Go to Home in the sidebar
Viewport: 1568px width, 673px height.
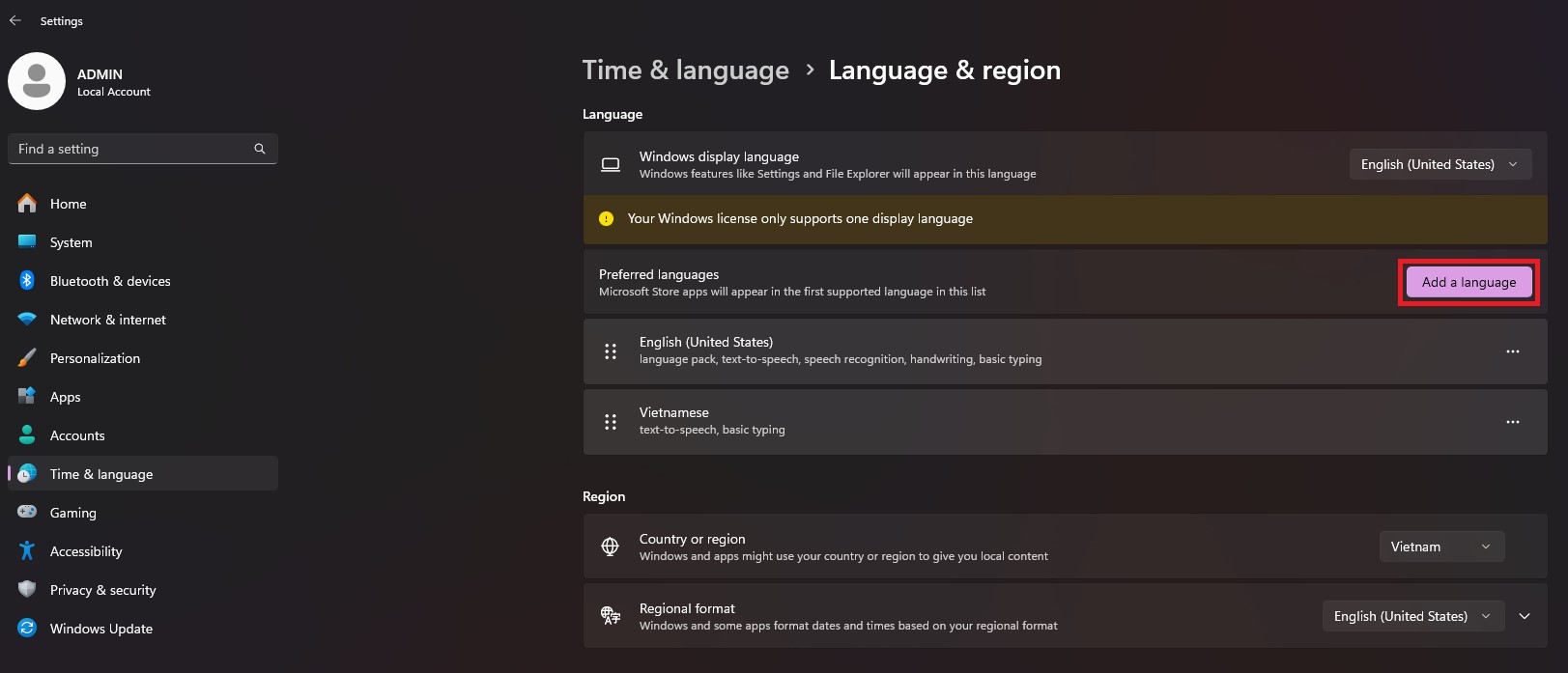point(143,204)
